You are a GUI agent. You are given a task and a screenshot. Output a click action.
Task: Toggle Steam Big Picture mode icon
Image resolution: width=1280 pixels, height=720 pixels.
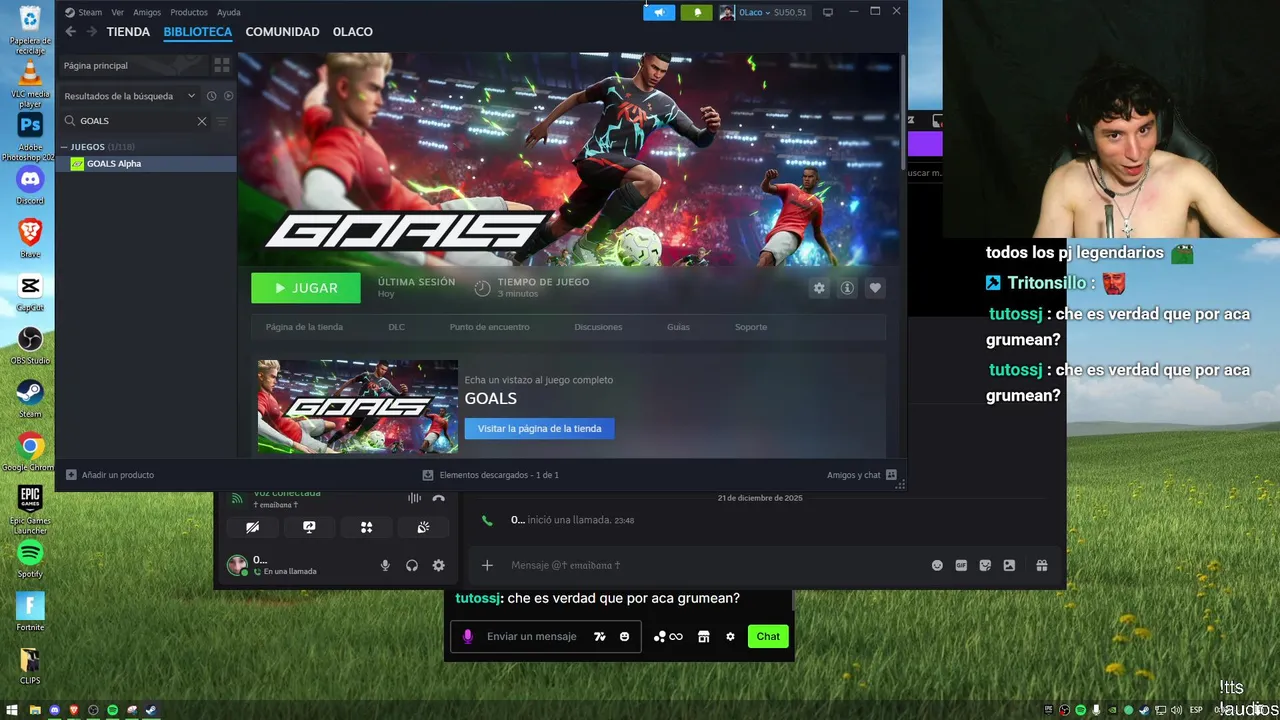point(827,12)
